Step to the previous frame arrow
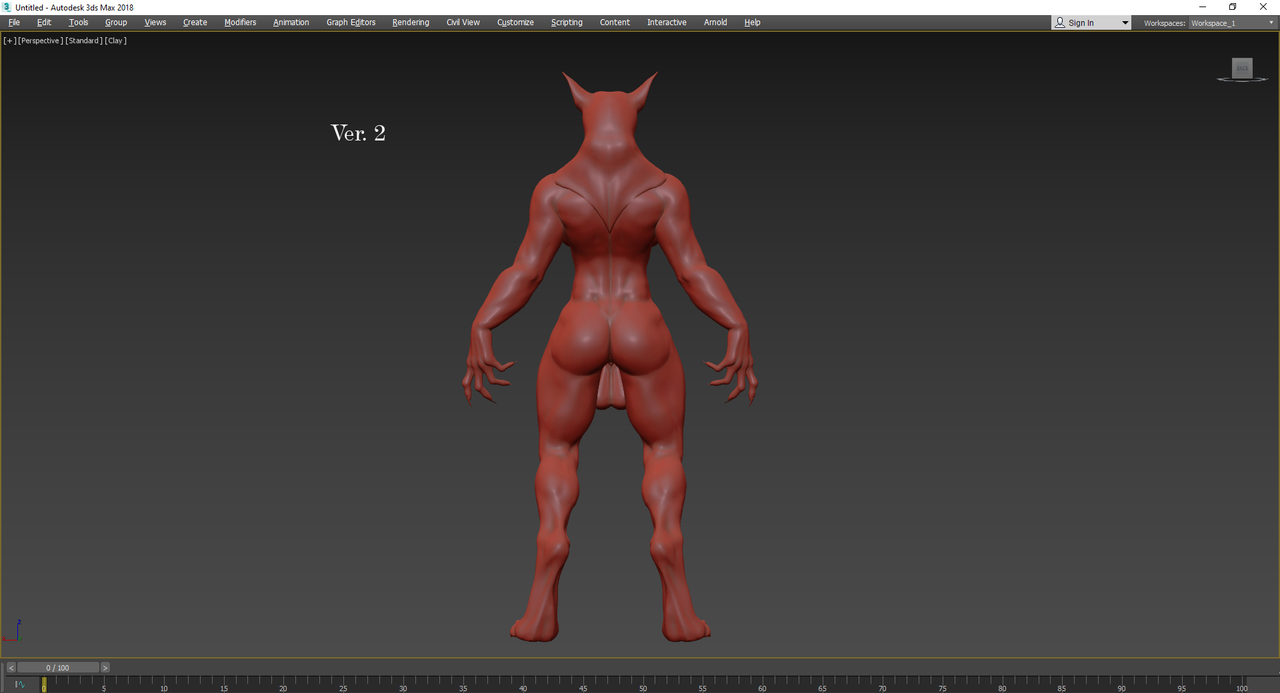The height and width of the screenshot is (693, 1280). (x=11, y=667)
